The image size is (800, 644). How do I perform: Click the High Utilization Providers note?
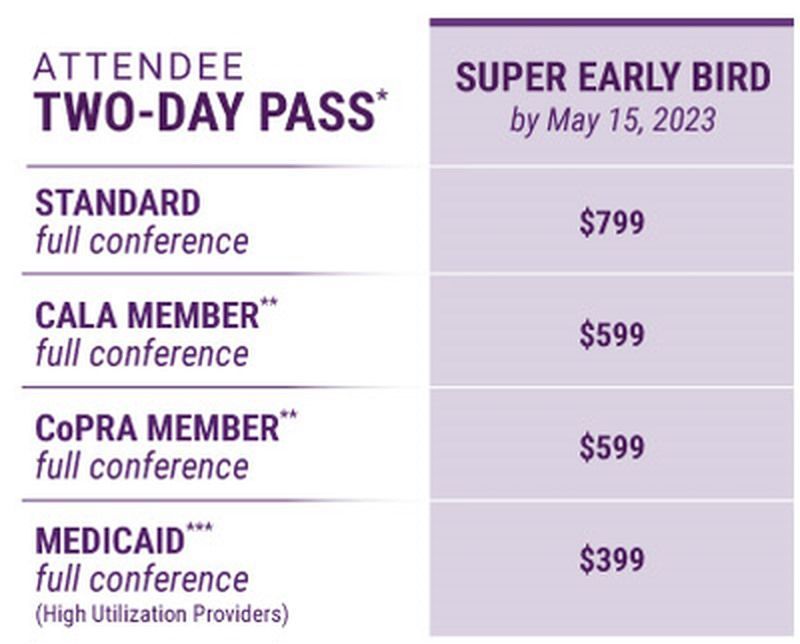(162, 613)
